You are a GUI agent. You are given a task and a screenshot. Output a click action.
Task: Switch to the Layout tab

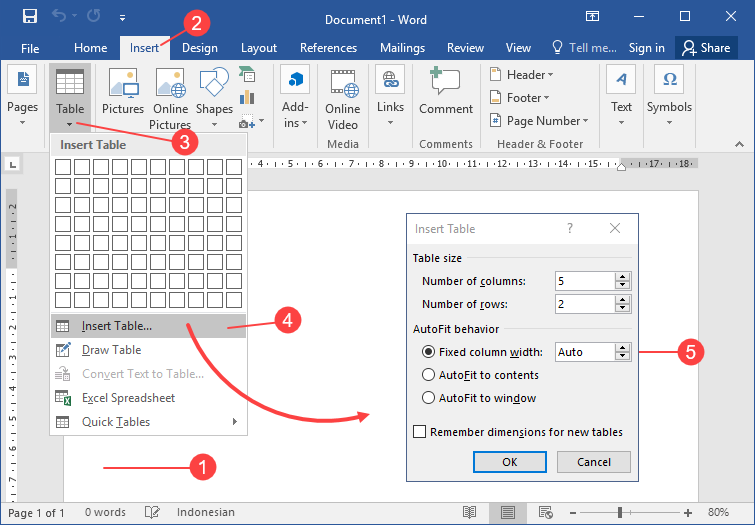coord(259,48)
